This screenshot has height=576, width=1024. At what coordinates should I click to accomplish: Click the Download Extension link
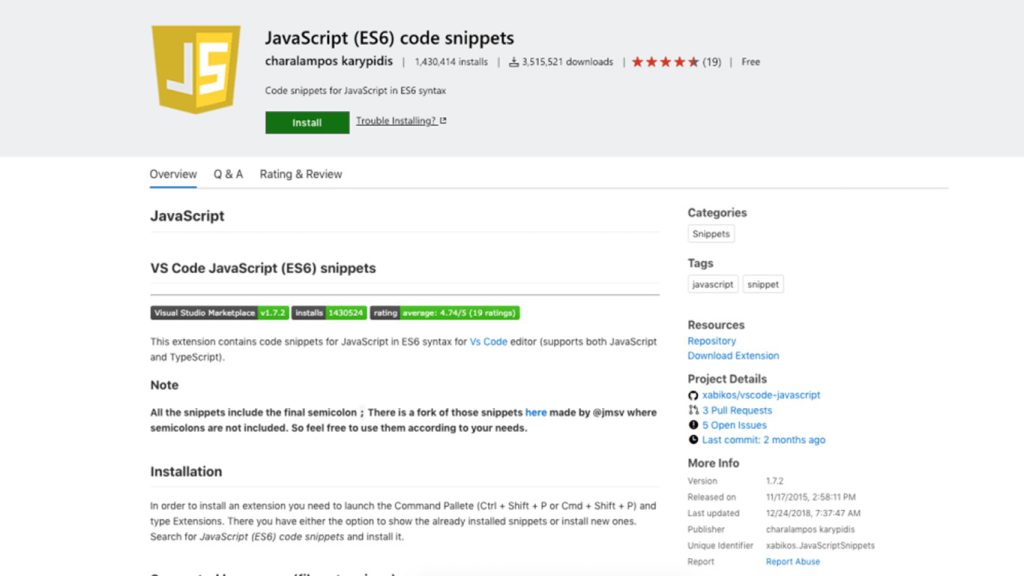pos(733,356)
